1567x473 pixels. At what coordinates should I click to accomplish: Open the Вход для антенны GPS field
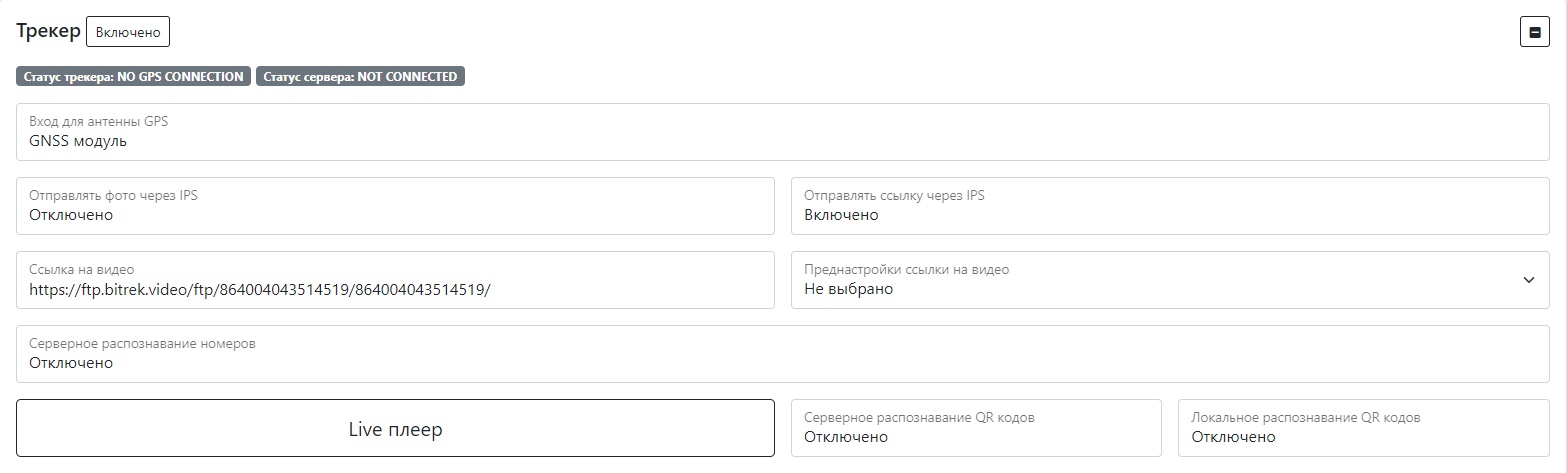click(x=782, y=132)
